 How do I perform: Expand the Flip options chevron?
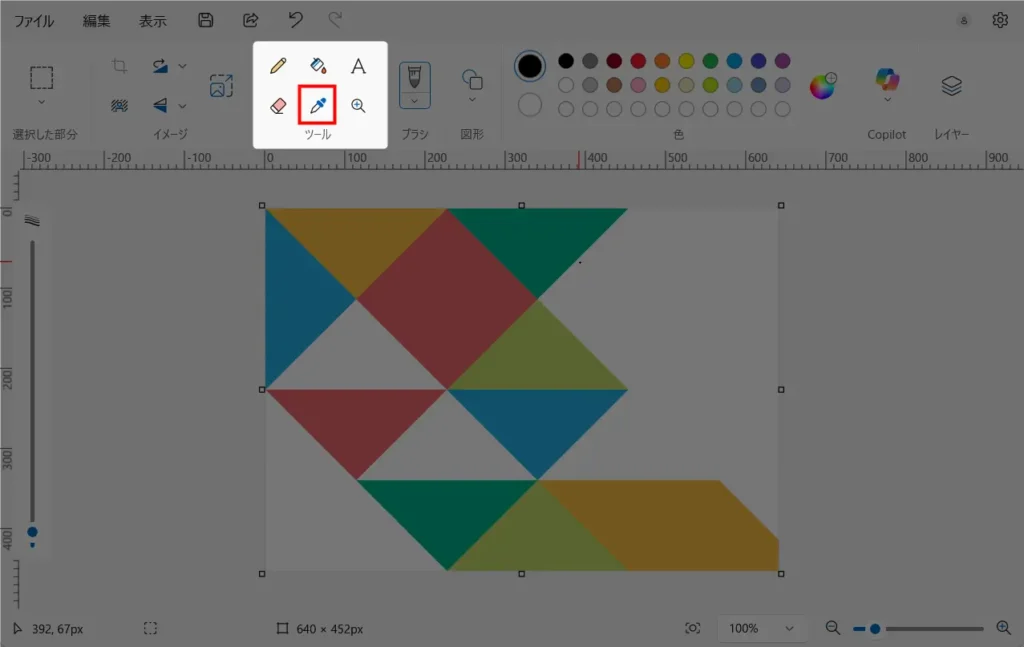[182, 106]
